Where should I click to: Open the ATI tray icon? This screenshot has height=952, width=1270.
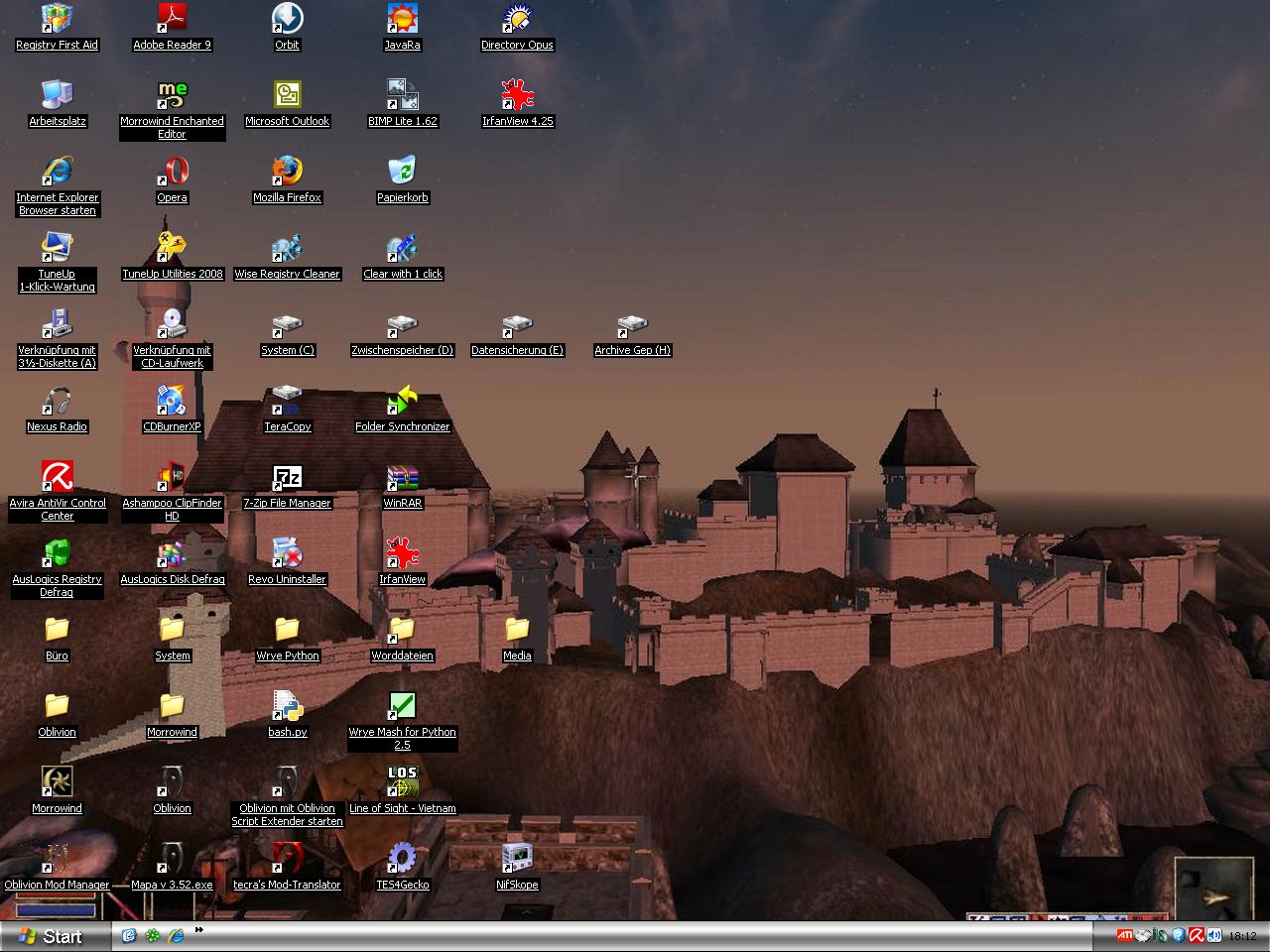pos(1124,935)
